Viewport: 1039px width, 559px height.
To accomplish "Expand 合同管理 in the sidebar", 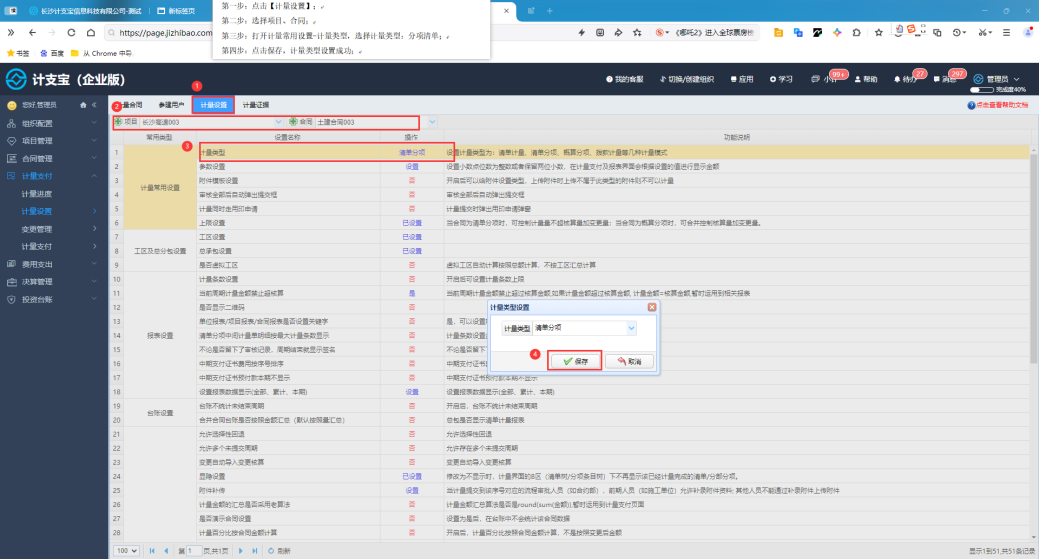I will click(x=52, y=158).
